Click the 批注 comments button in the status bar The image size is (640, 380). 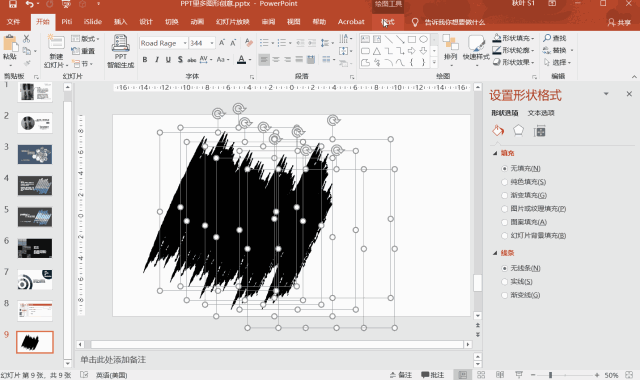(x=432, y=375)
